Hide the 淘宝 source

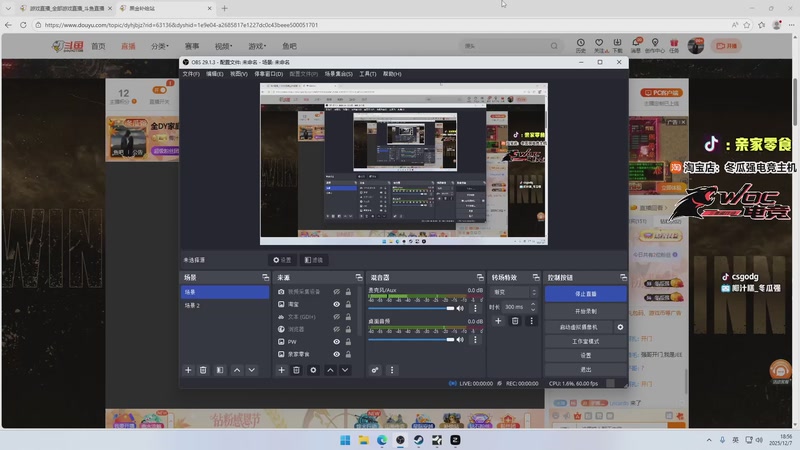336,304
